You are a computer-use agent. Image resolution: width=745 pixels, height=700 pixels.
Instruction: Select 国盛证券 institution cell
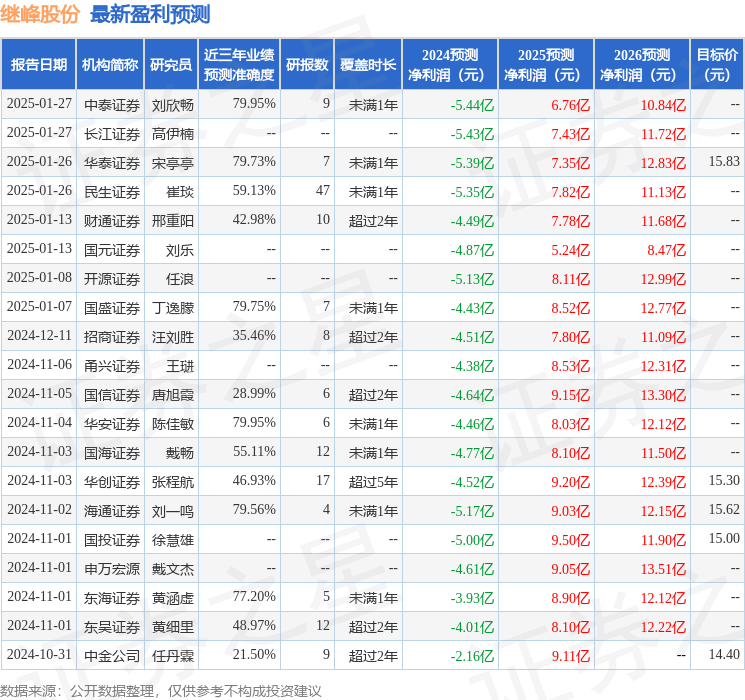[x=112, y=308]
